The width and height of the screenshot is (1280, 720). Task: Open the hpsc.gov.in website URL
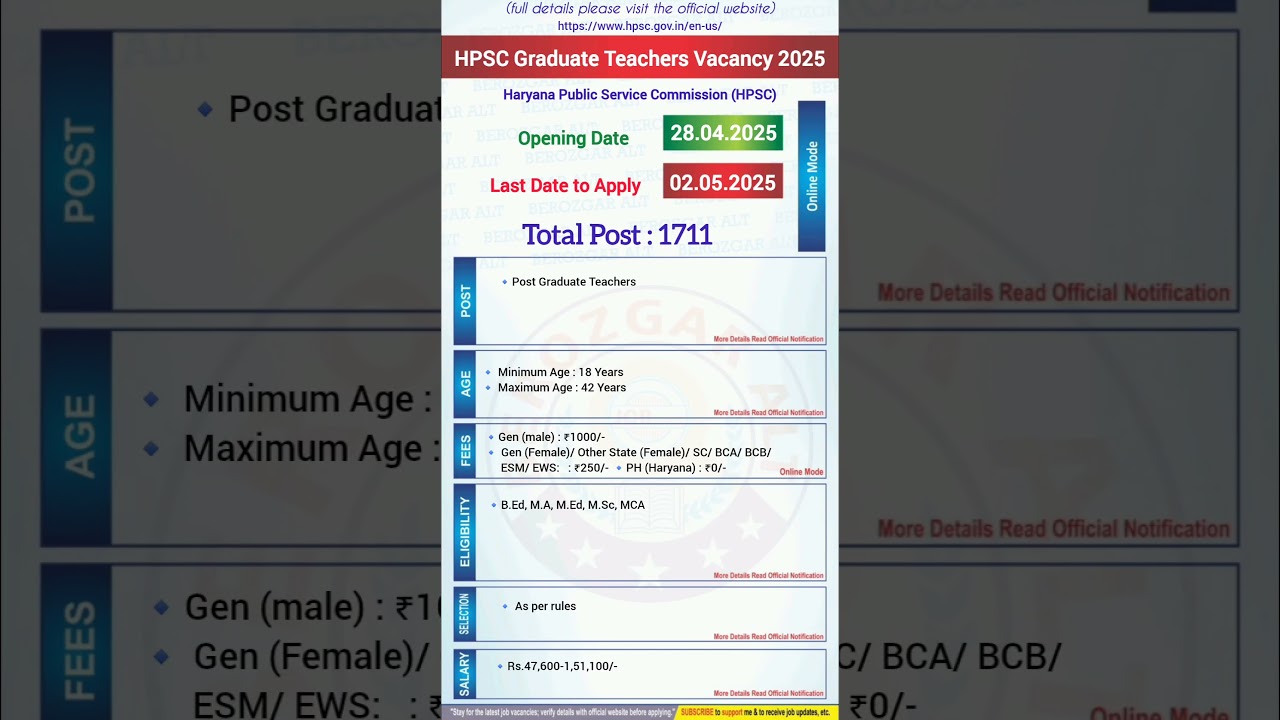tap(639, 26)
